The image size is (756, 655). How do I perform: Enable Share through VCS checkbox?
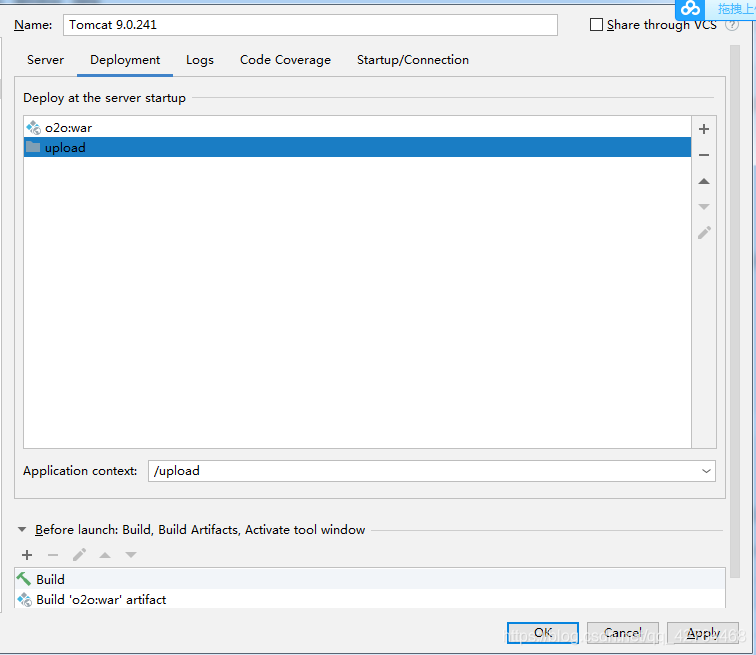tap(596, 25)
